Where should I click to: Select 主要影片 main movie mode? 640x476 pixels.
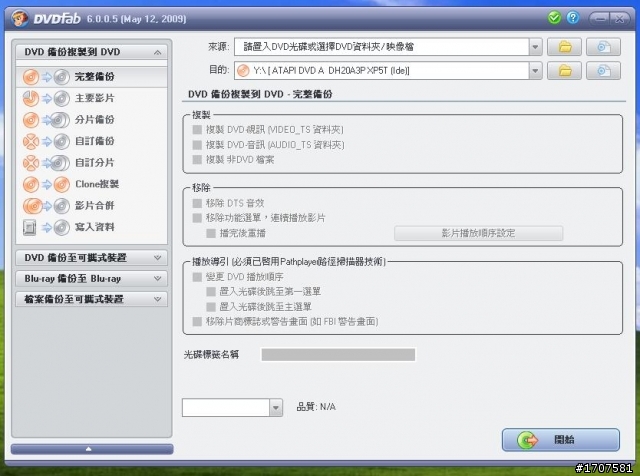pyautogui.click(x=92, y=98)
